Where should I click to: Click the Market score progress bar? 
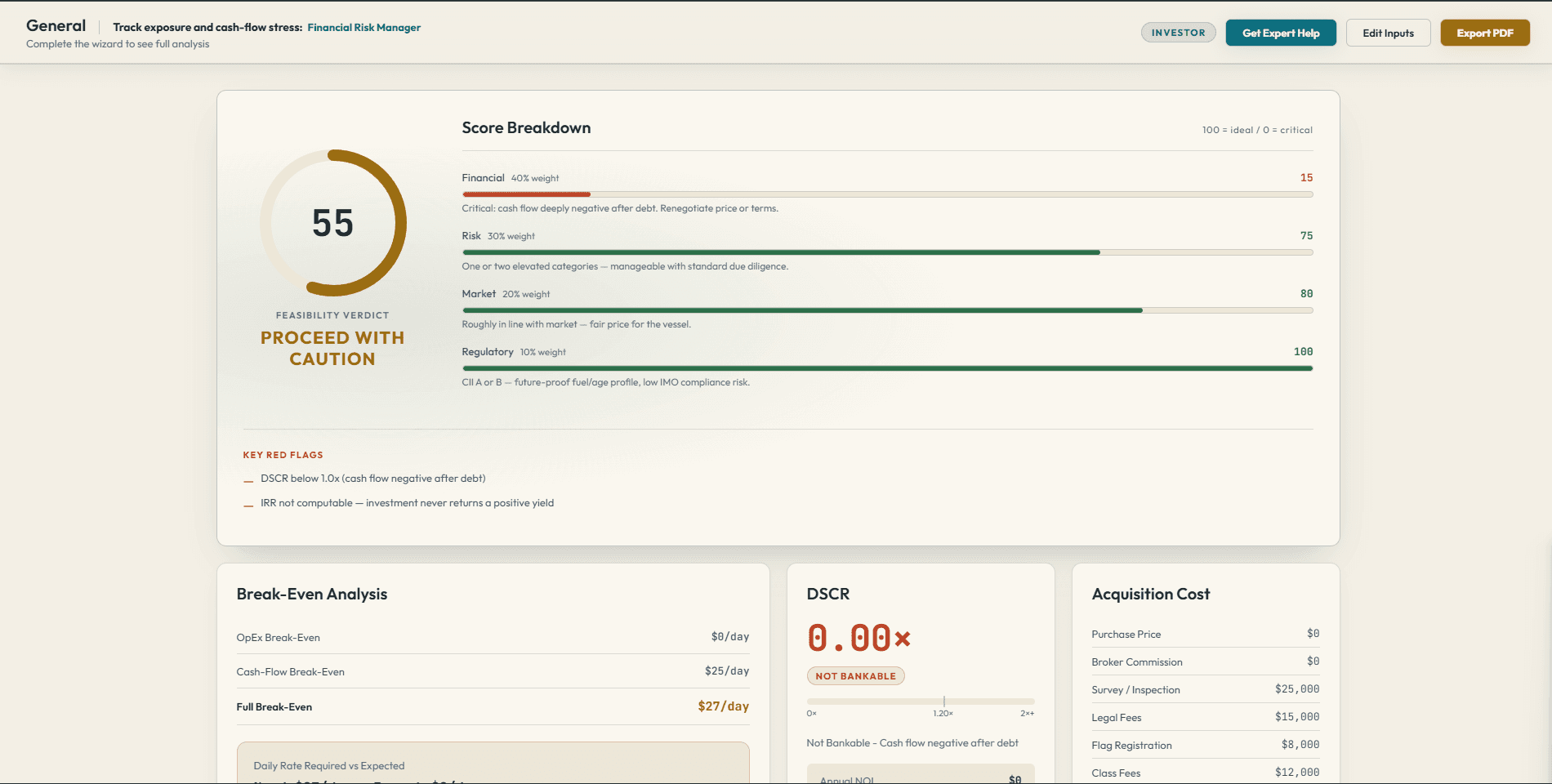tap(887, 310)
